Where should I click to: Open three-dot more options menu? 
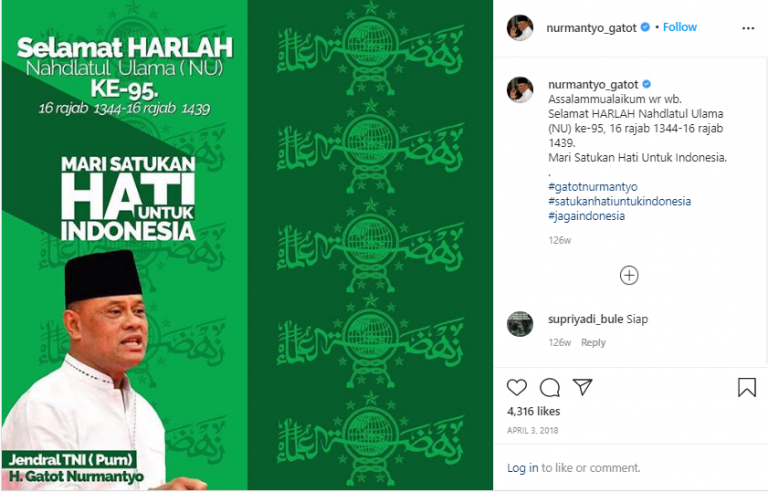pos(748,28)
